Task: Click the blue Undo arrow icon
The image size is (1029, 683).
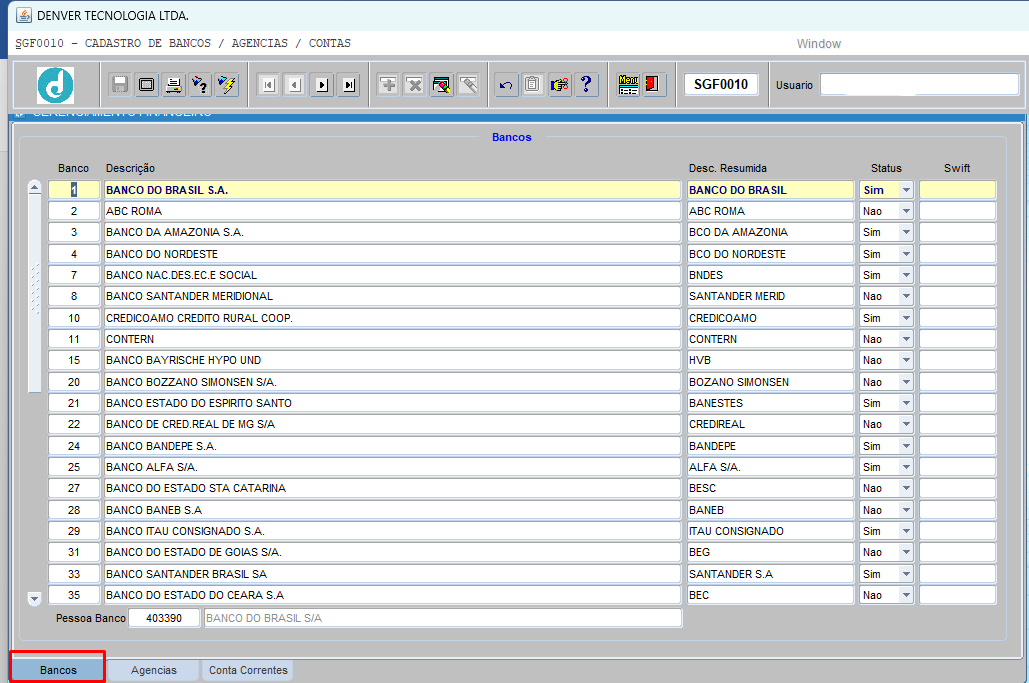Action: (x=506, y=85)
